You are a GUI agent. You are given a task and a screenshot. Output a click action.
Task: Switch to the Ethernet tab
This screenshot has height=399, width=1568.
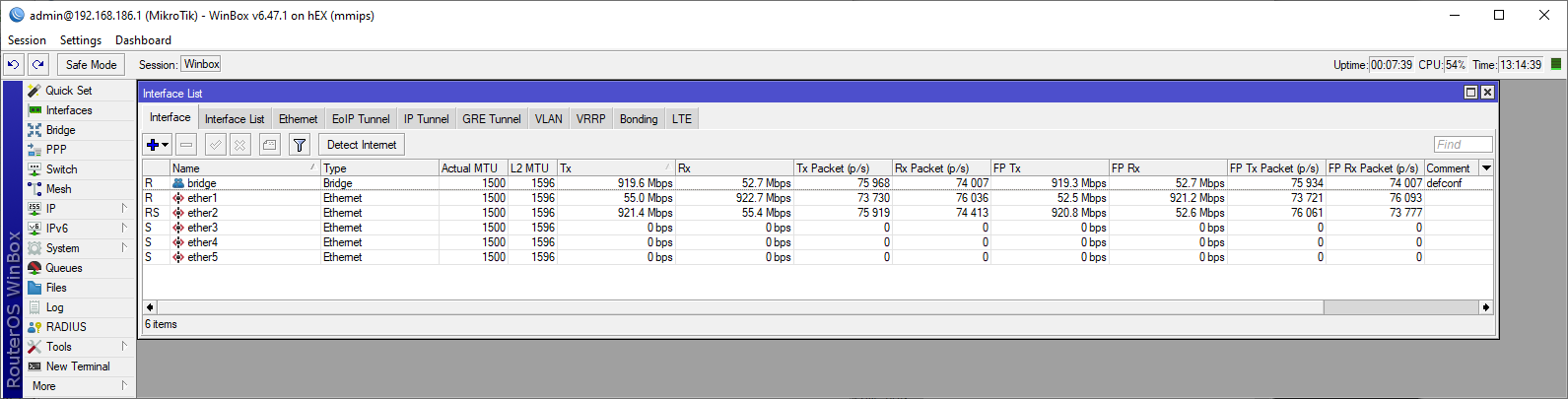(299, 119)
